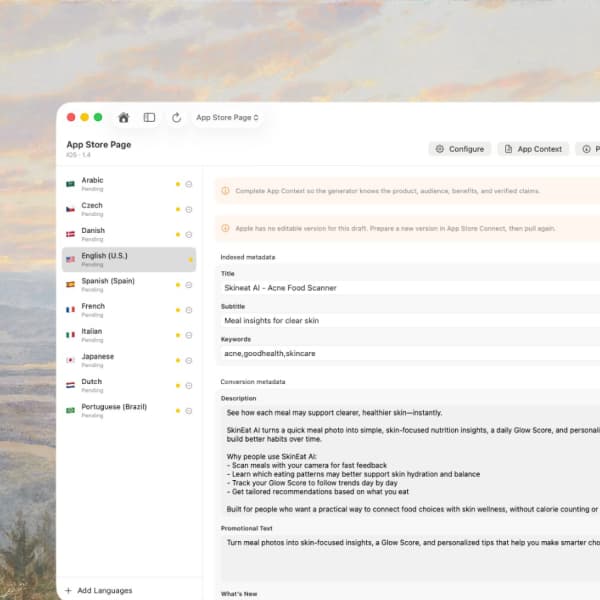600x600 pixels.
Task: Select Portuguese (Brazil) language row
Action: click(x=129, y=411)
